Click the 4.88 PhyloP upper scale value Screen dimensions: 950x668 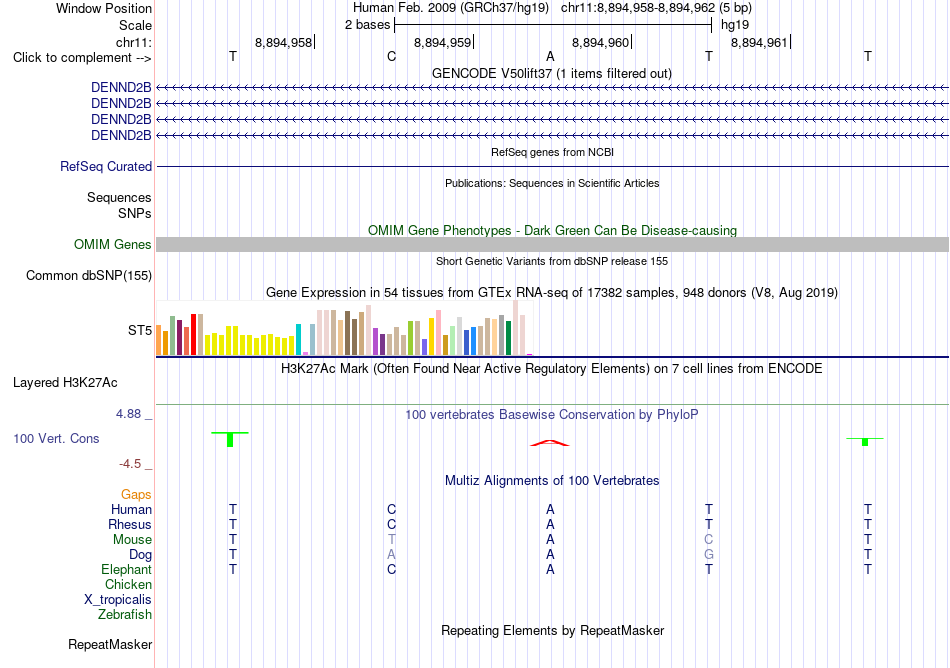[x=128, y=414]
